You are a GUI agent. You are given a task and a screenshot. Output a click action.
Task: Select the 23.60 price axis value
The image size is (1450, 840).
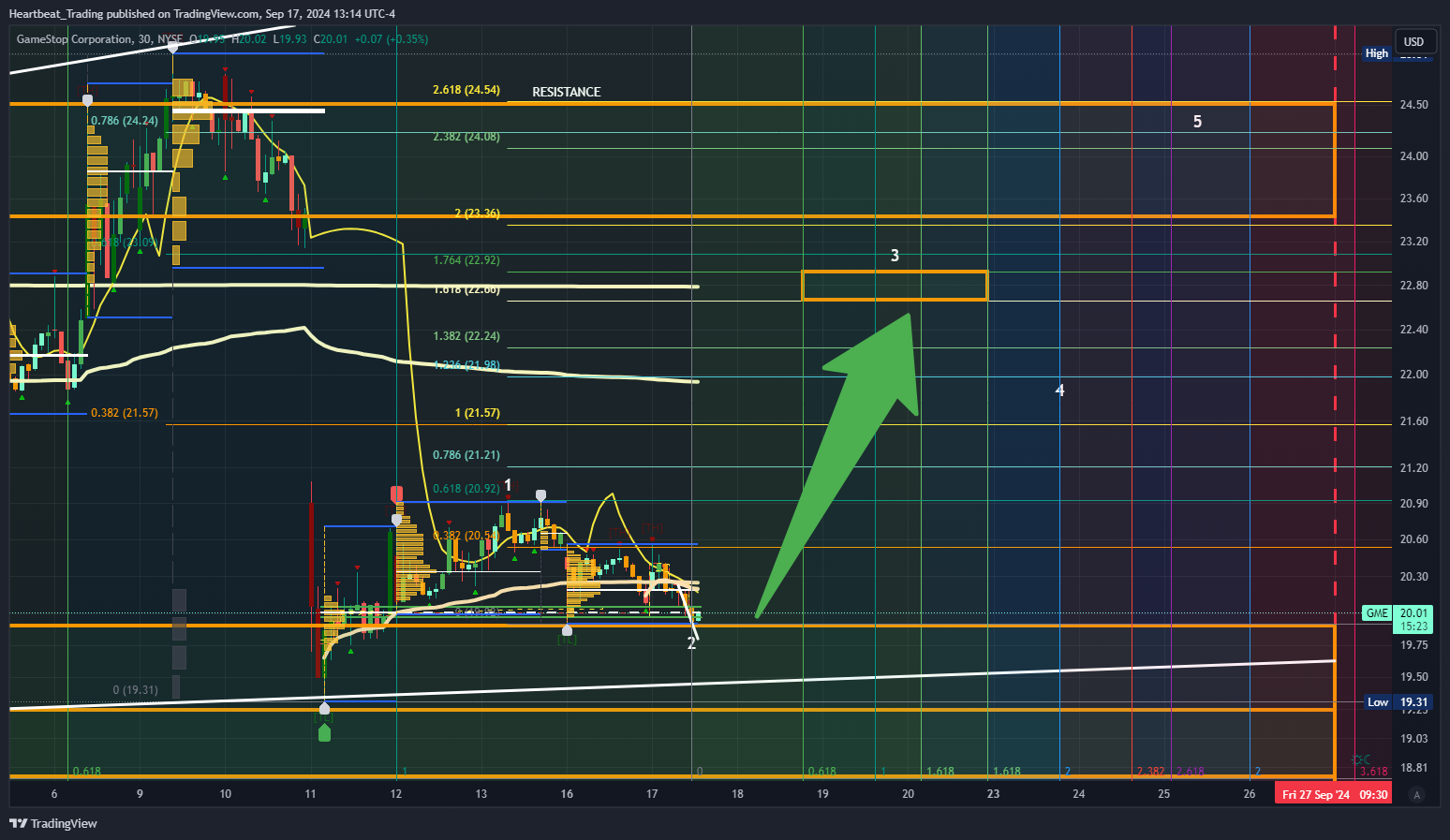click(1413, 199)
